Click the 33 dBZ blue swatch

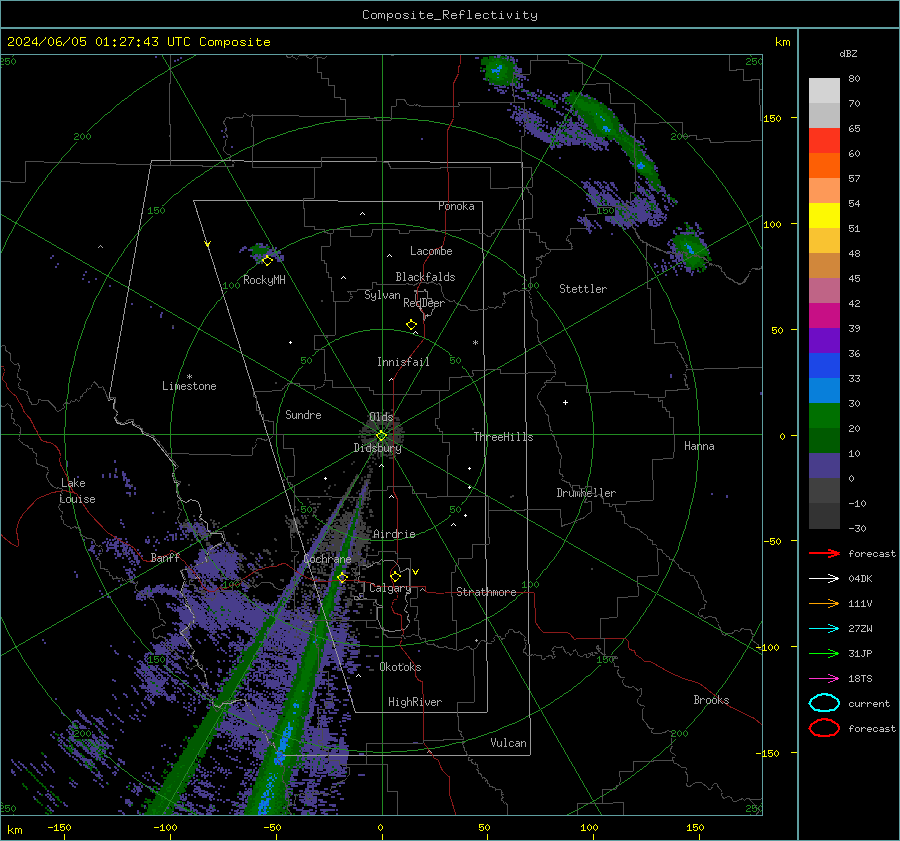point(824,366)
